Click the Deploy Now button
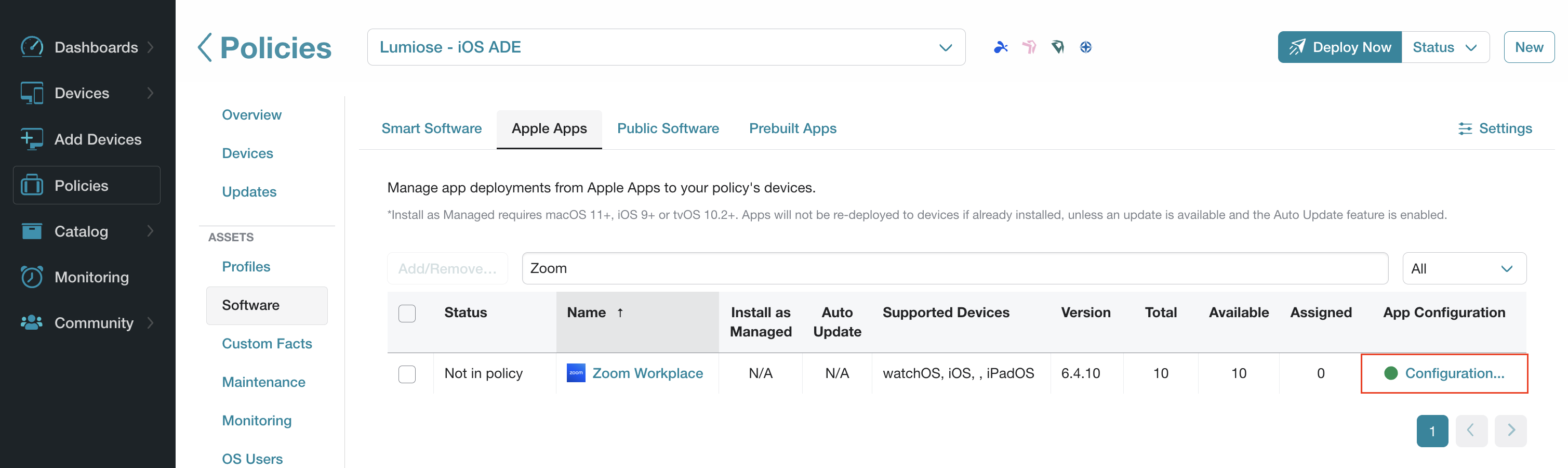This screenshot has width=1568, height=468. (1340, 47)
